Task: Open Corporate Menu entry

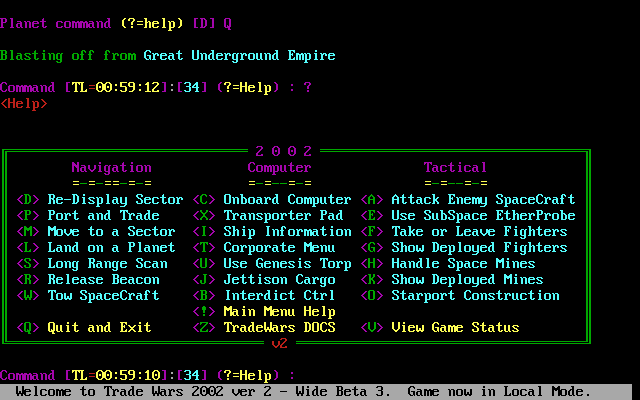Action: pyautogui.click(x=264, y=247)
